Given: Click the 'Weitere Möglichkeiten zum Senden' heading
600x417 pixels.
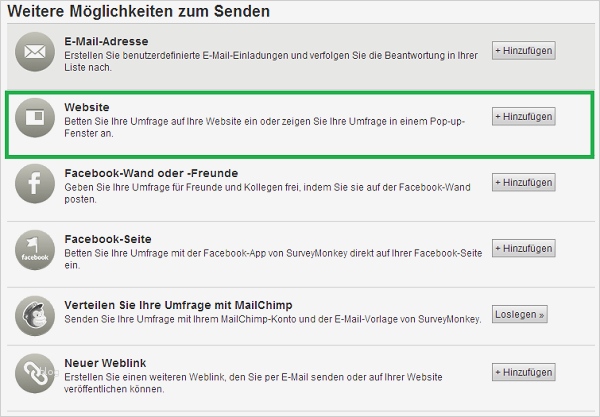Looking at the screenshot, I should coord(142,12).
